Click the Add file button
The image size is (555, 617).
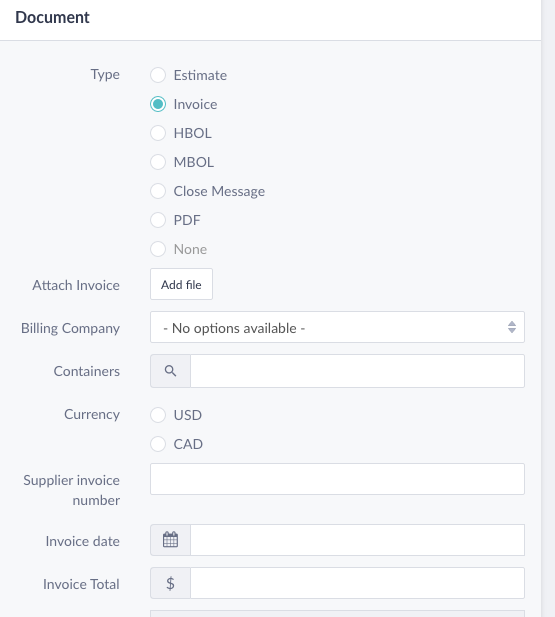click(x=181, y=284)
